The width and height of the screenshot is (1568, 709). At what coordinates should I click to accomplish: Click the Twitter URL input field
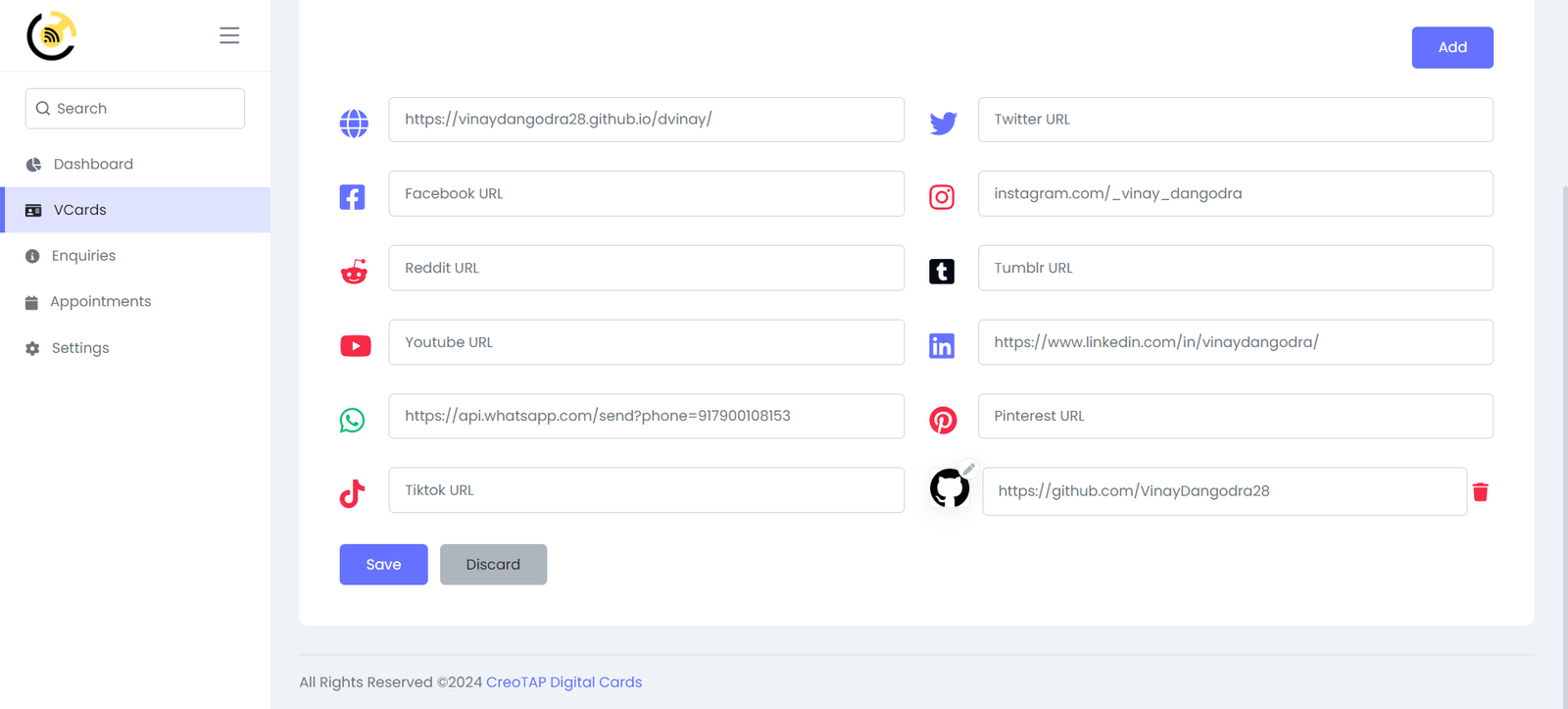[1236, 120]
